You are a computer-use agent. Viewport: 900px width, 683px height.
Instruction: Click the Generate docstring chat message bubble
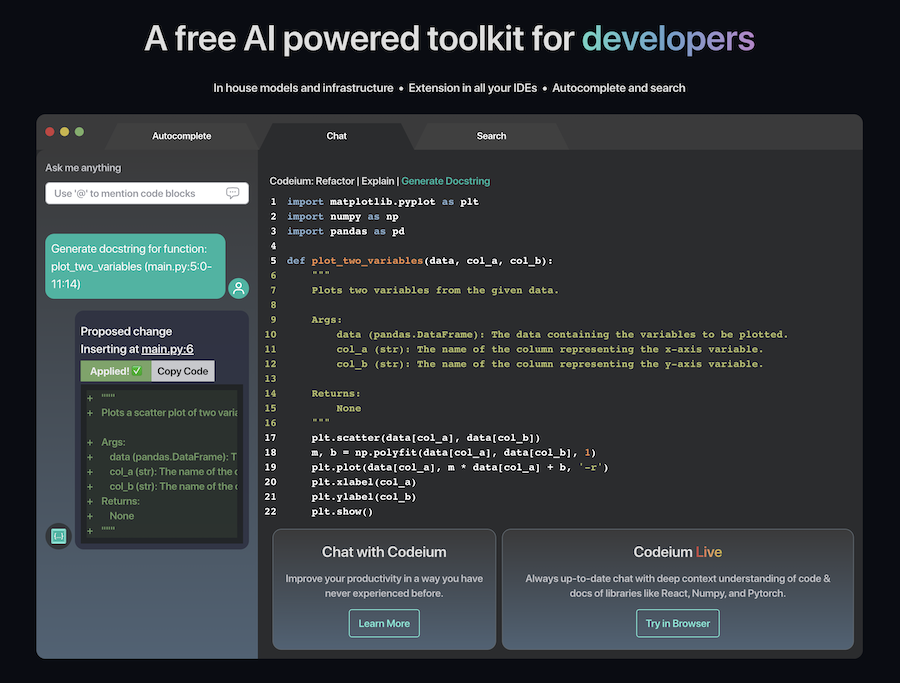coord(135,266)
